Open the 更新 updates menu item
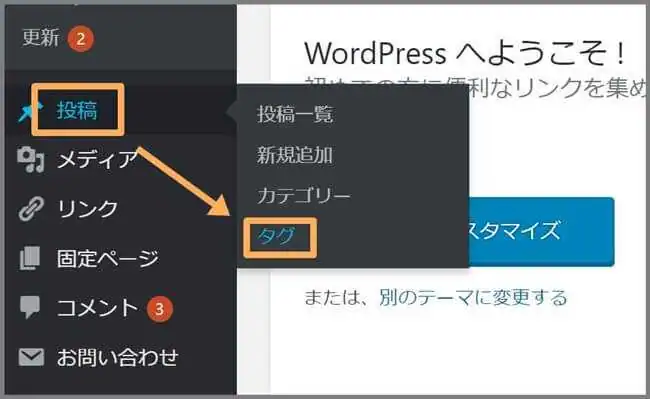 pyautogui.click(x=41, y=38)
